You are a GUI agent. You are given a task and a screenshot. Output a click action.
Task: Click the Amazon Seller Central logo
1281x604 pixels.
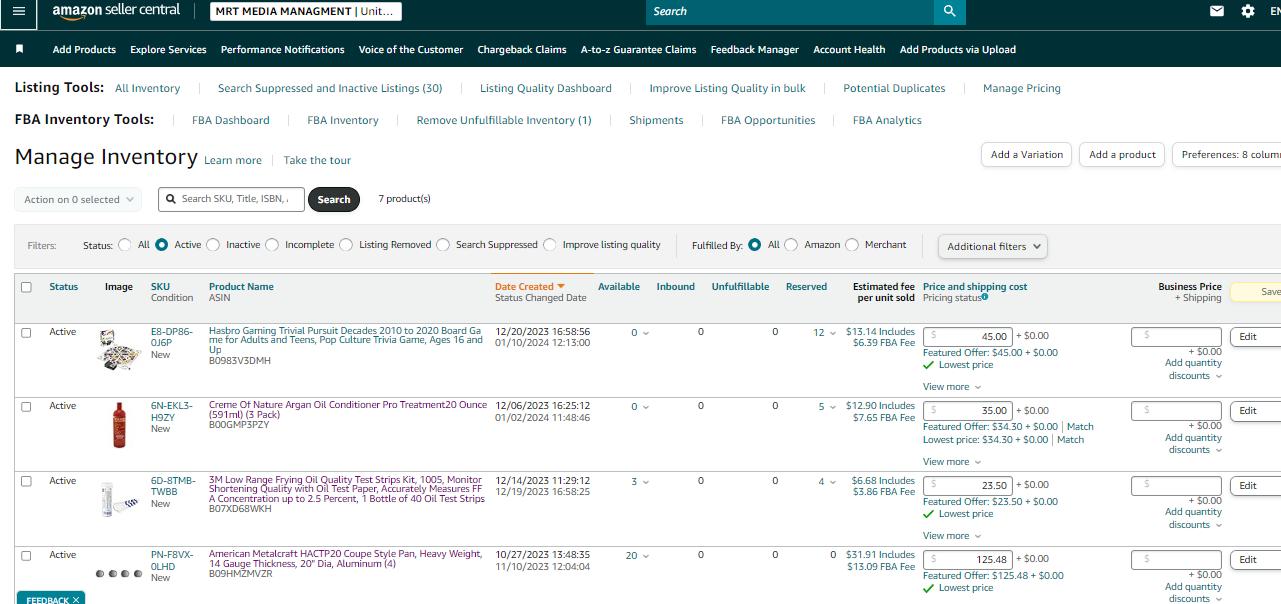[116, 11]
